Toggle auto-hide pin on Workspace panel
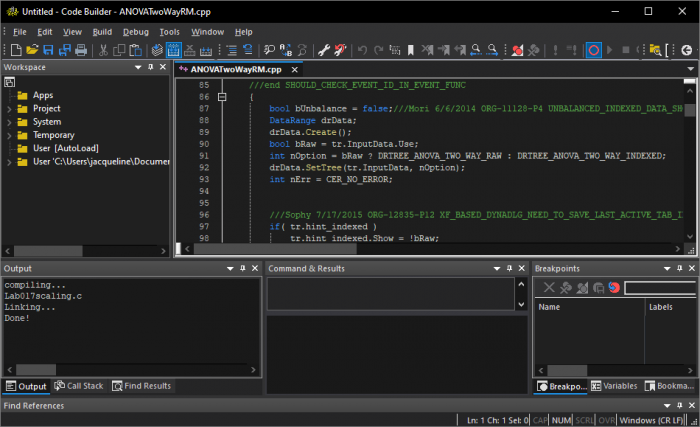 pyautogui.click(x=150, y=67)
